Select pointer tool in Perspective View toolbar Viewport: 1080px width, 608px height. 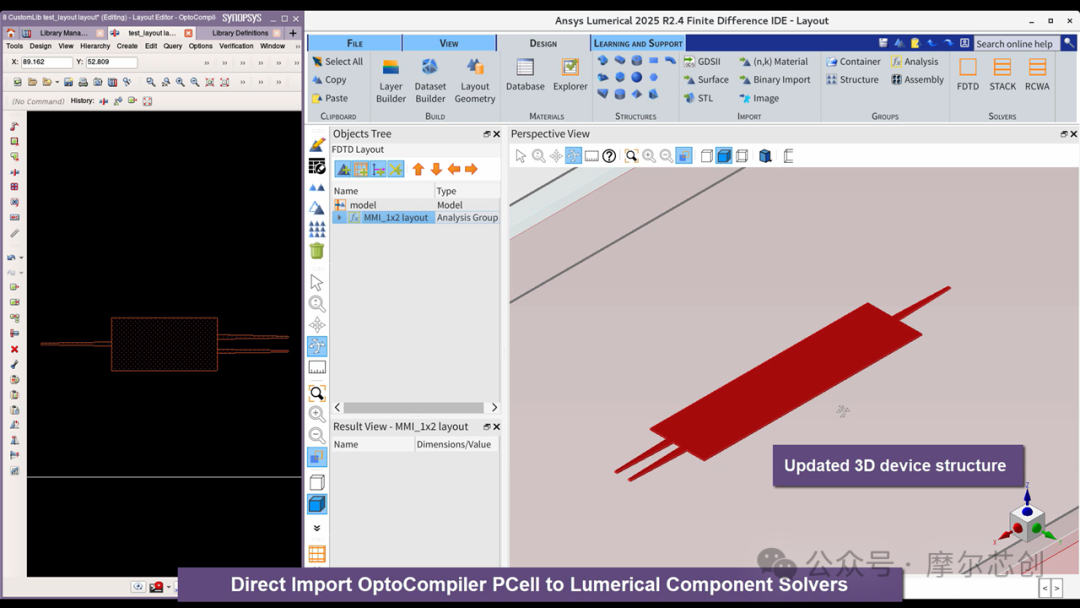[521, 156]
